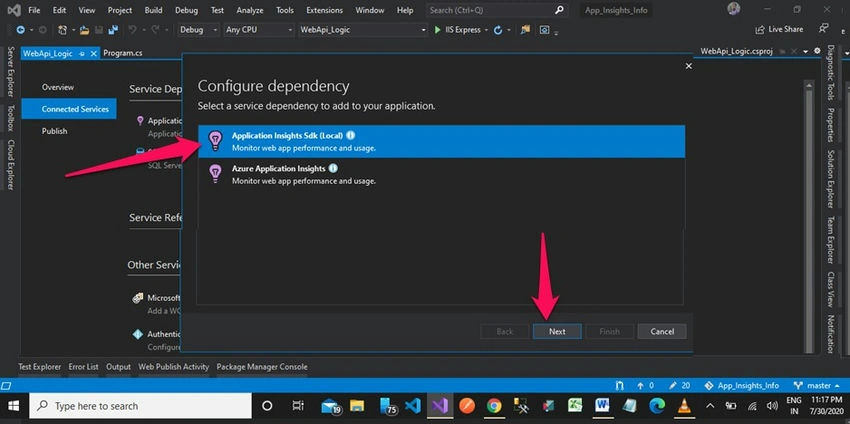Open App_Insights_Info repository selector in status bar
The image size is (850, 424).
[x=741, y=386]
